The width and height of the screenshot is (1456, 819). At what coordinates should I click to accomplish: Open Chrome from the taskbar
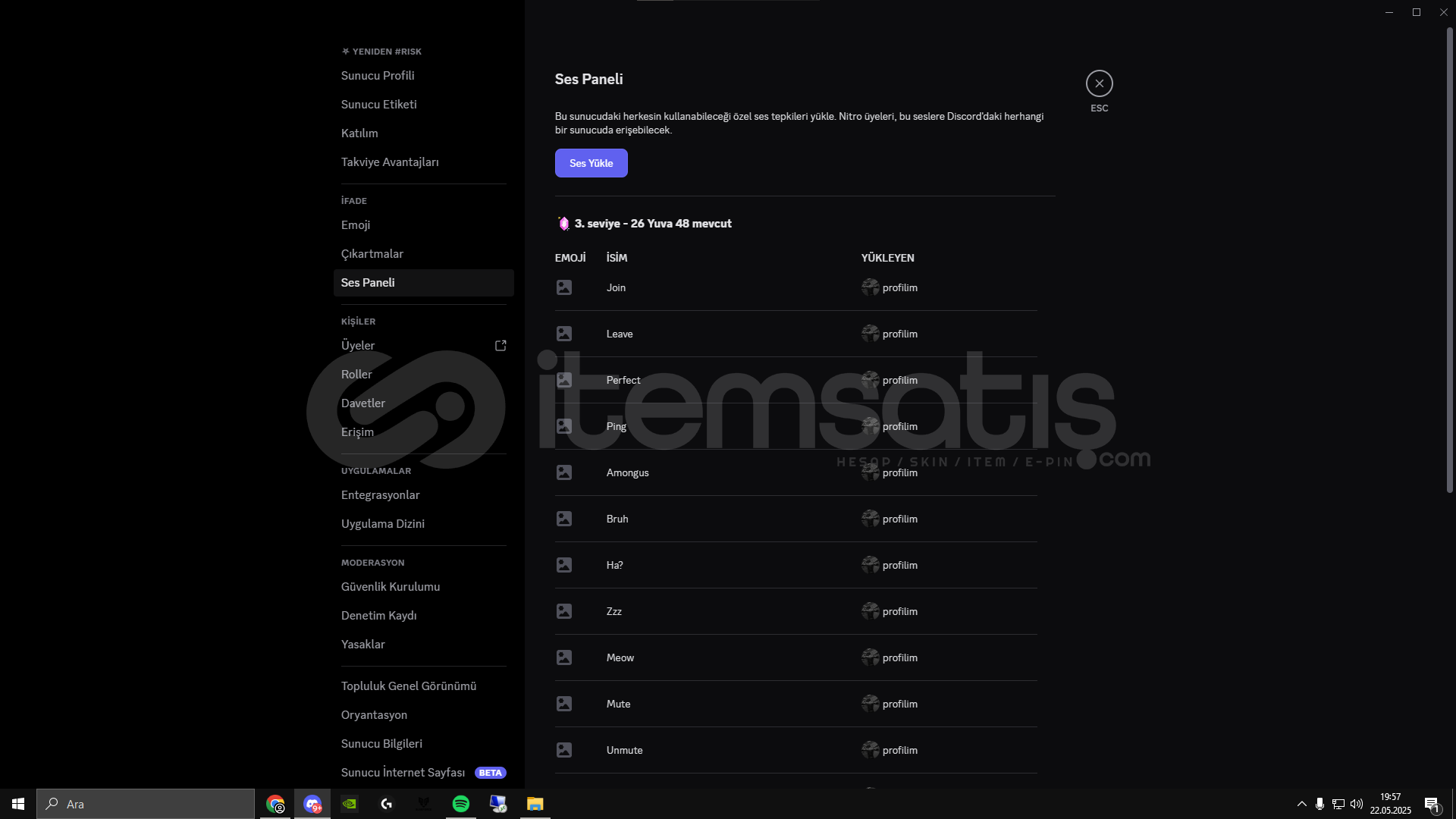(x=275, y=804)
